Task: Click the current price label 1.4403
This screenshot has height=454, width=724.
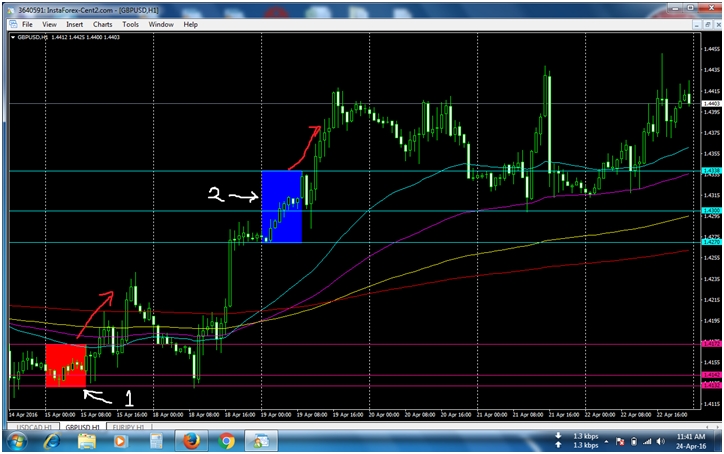Action: (711, 103)
